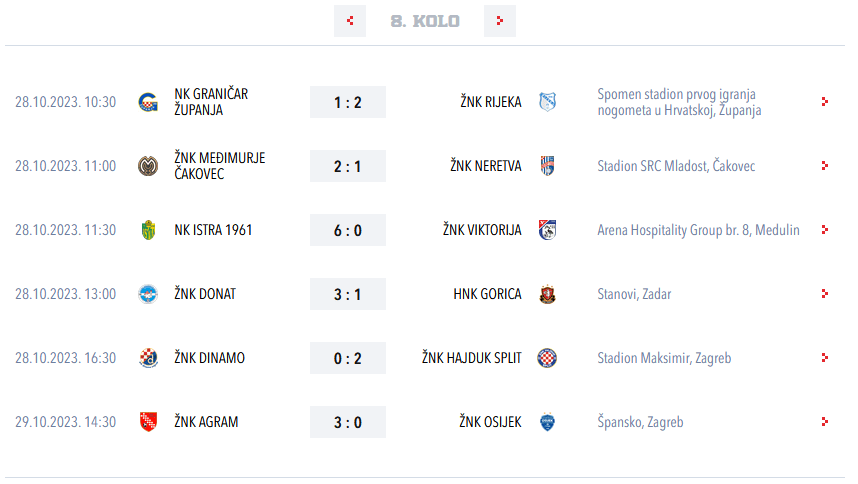
Task: Click the ŽNK Međimurje Čakovec club crest
Action: [x=148, y=166]
